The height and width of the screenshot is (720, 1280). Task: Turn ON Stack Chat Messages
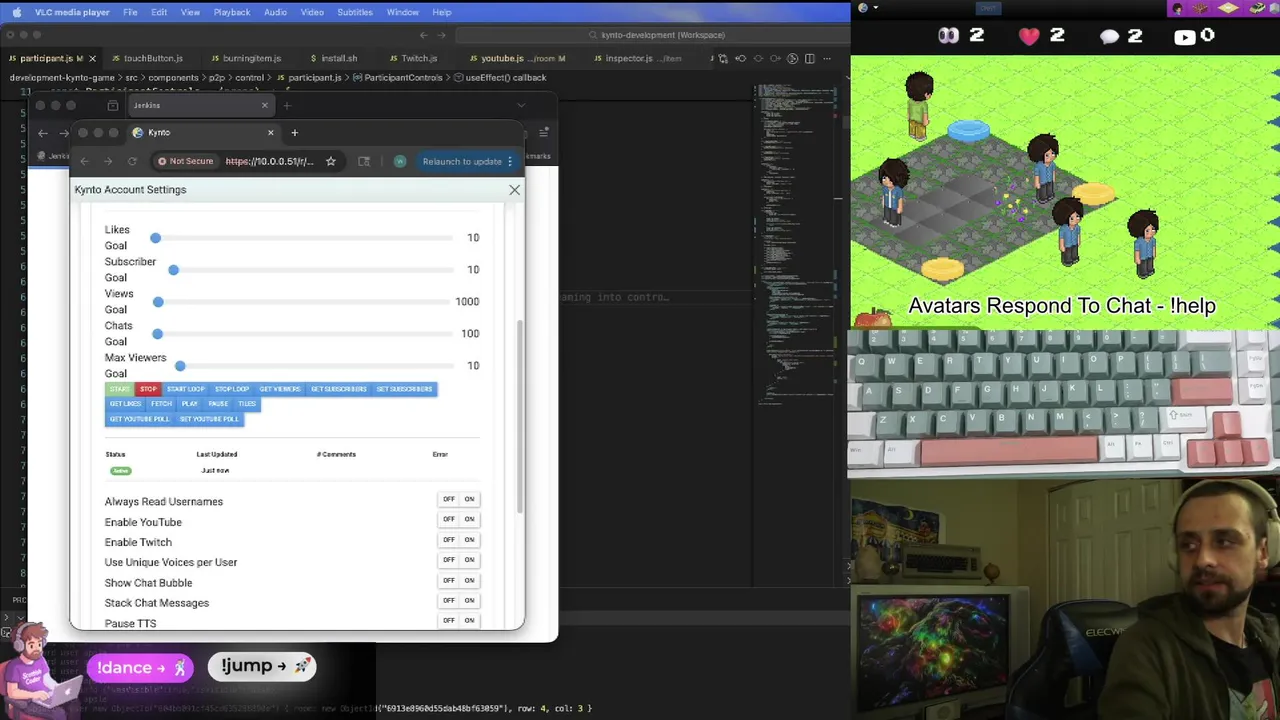tap(469, 601)
